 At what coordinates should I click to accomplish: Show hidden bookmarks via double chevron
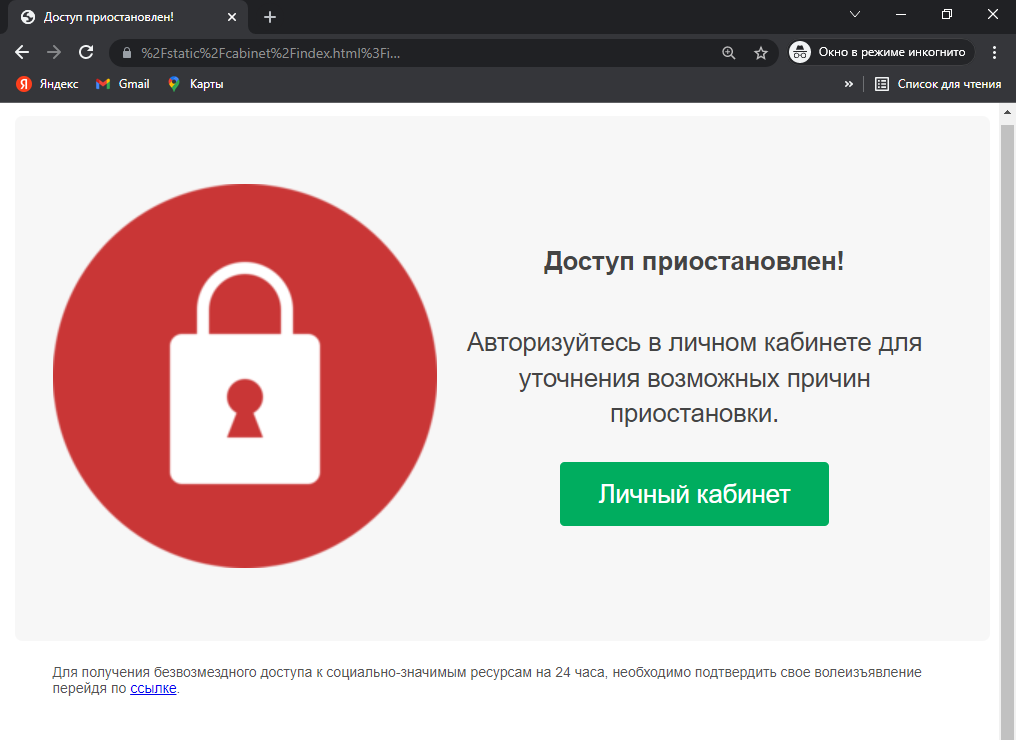point(849,84)
